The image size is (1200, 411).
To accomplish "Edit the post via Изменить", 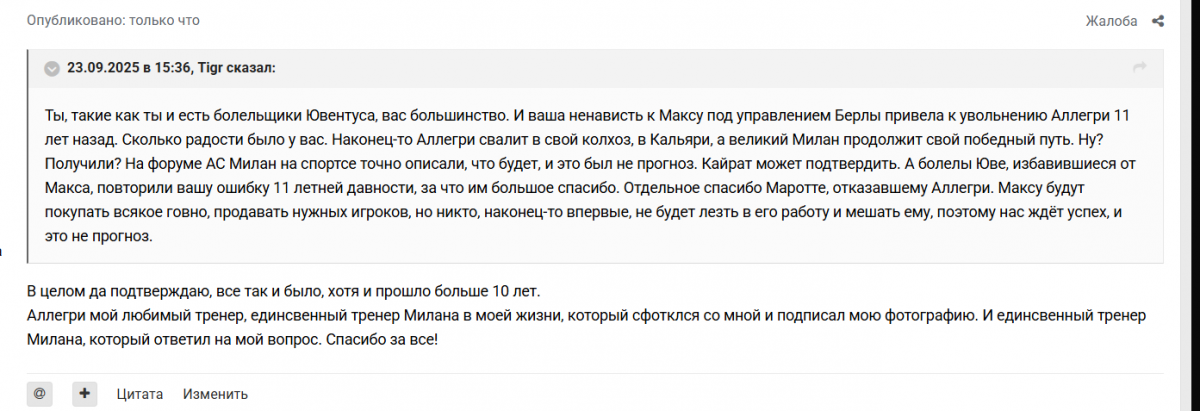I will [215, 394].
